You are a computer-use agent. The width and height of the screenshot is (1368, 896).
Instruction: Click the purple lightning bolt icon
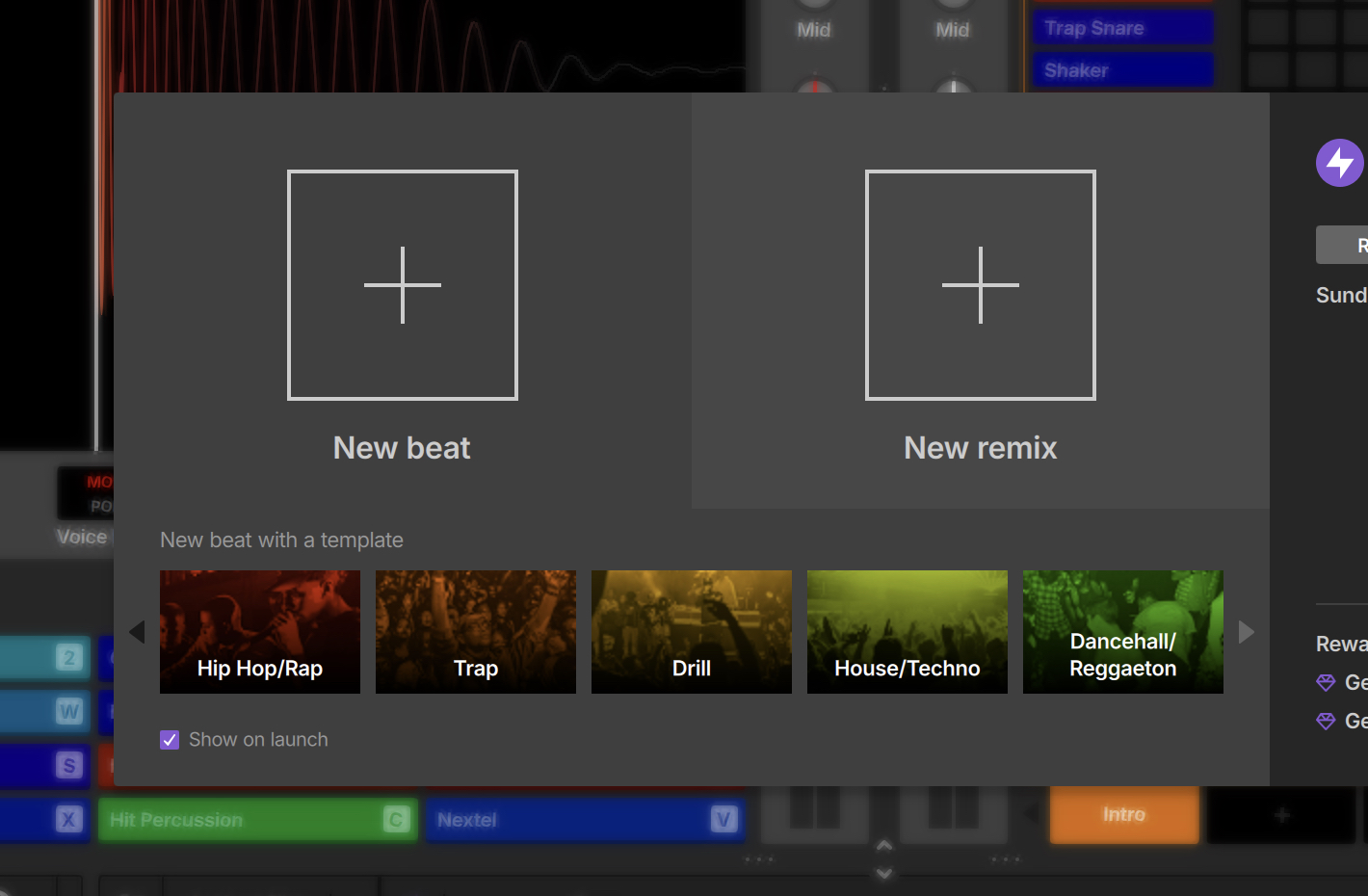(x=1340, y=163)
